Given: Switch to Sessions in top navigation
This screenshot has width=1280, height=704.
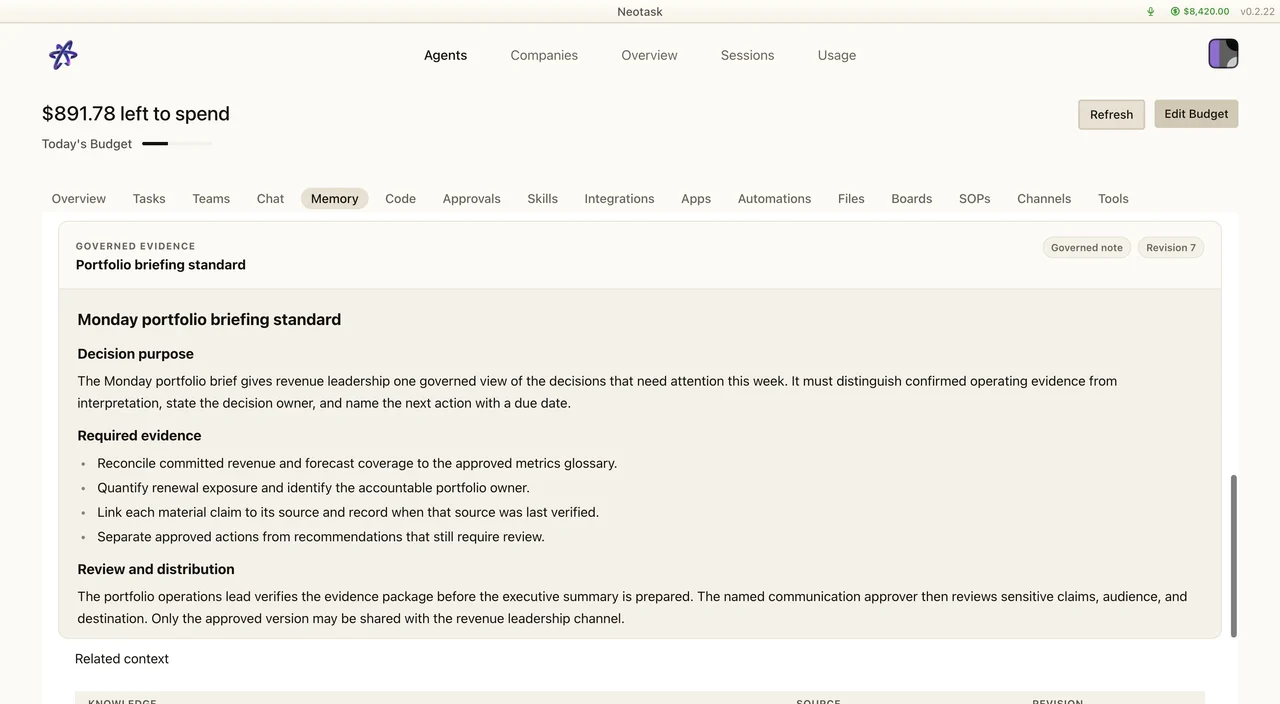Looking at the screenshot, I should click(x=747, y=55).
